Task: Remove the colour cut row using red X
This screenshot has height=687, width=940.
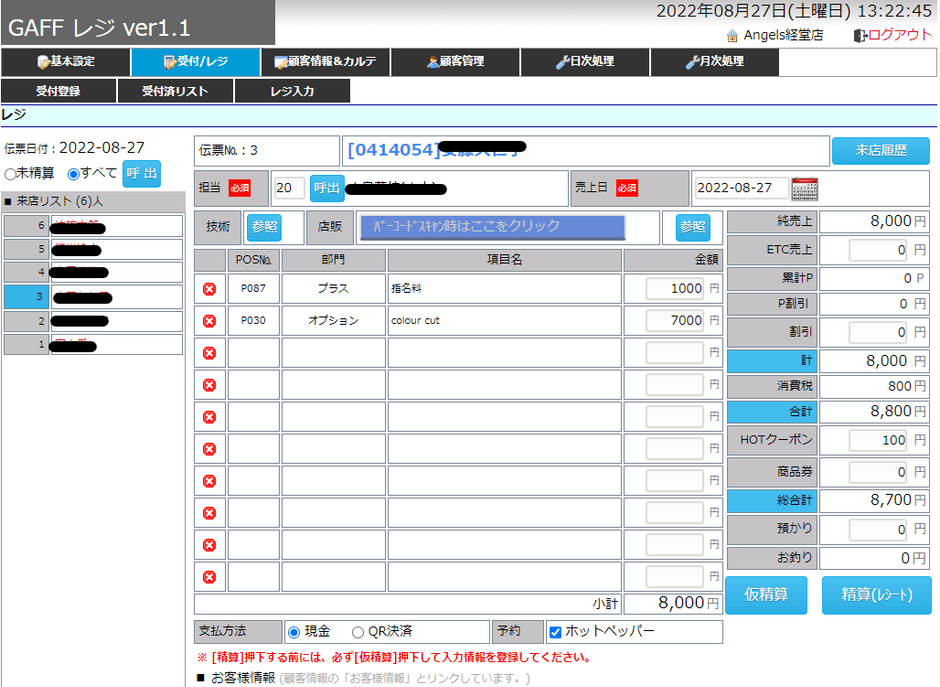Action: pos(209,321)
